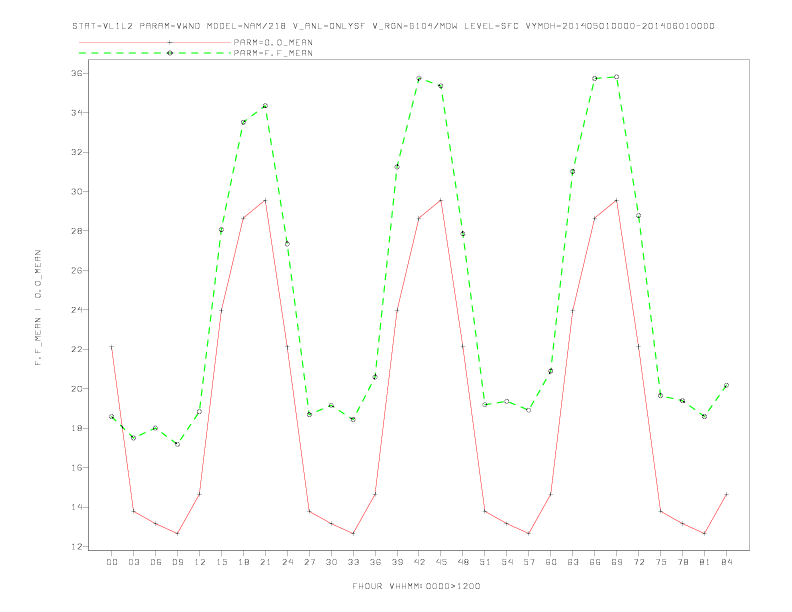Click x-axis forecast hour label 15
Viewport: 792px width, 612px height.
[221, 562]
